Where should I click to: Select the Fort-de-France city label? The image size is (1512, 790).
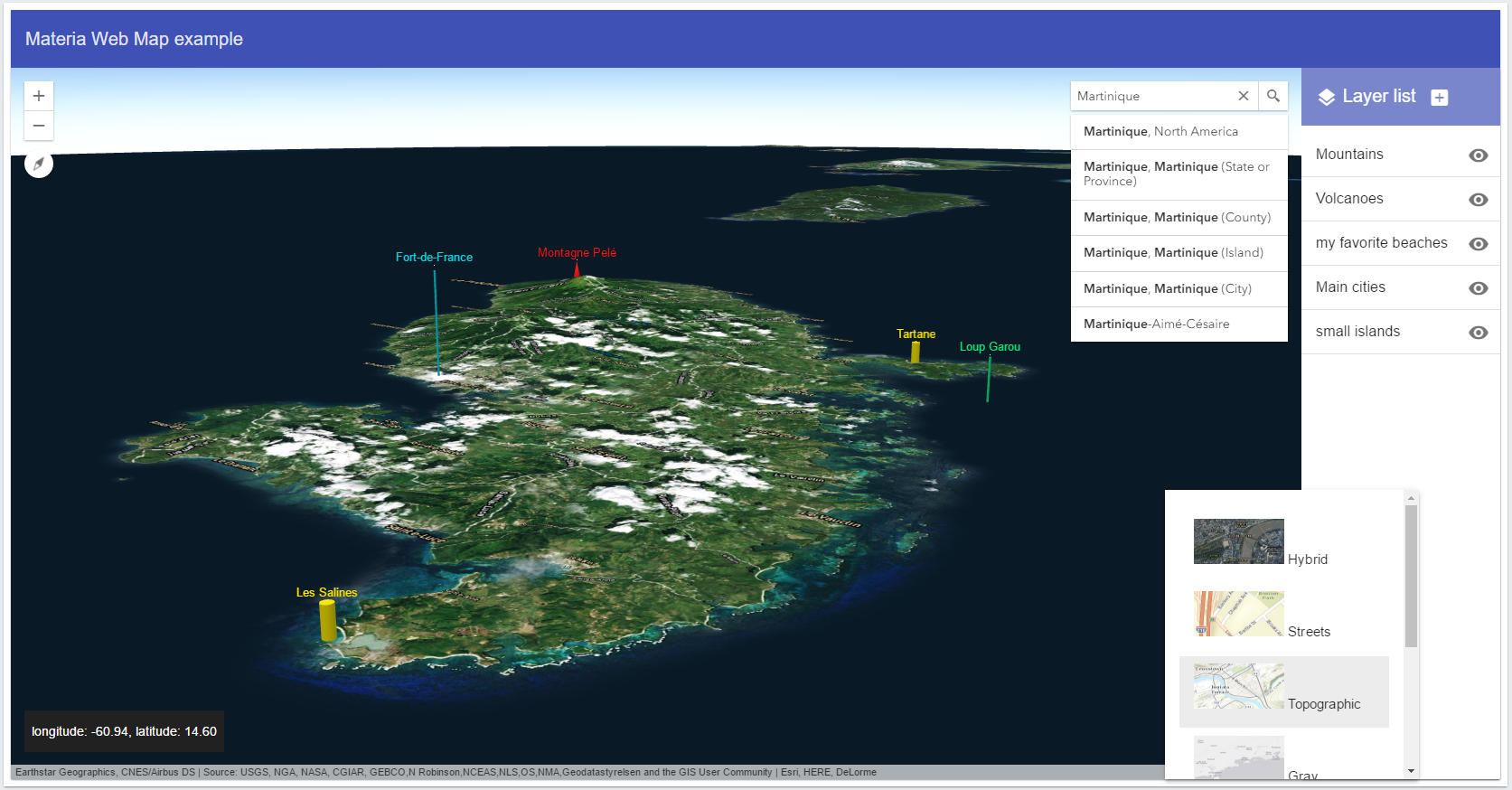(434, 258)
